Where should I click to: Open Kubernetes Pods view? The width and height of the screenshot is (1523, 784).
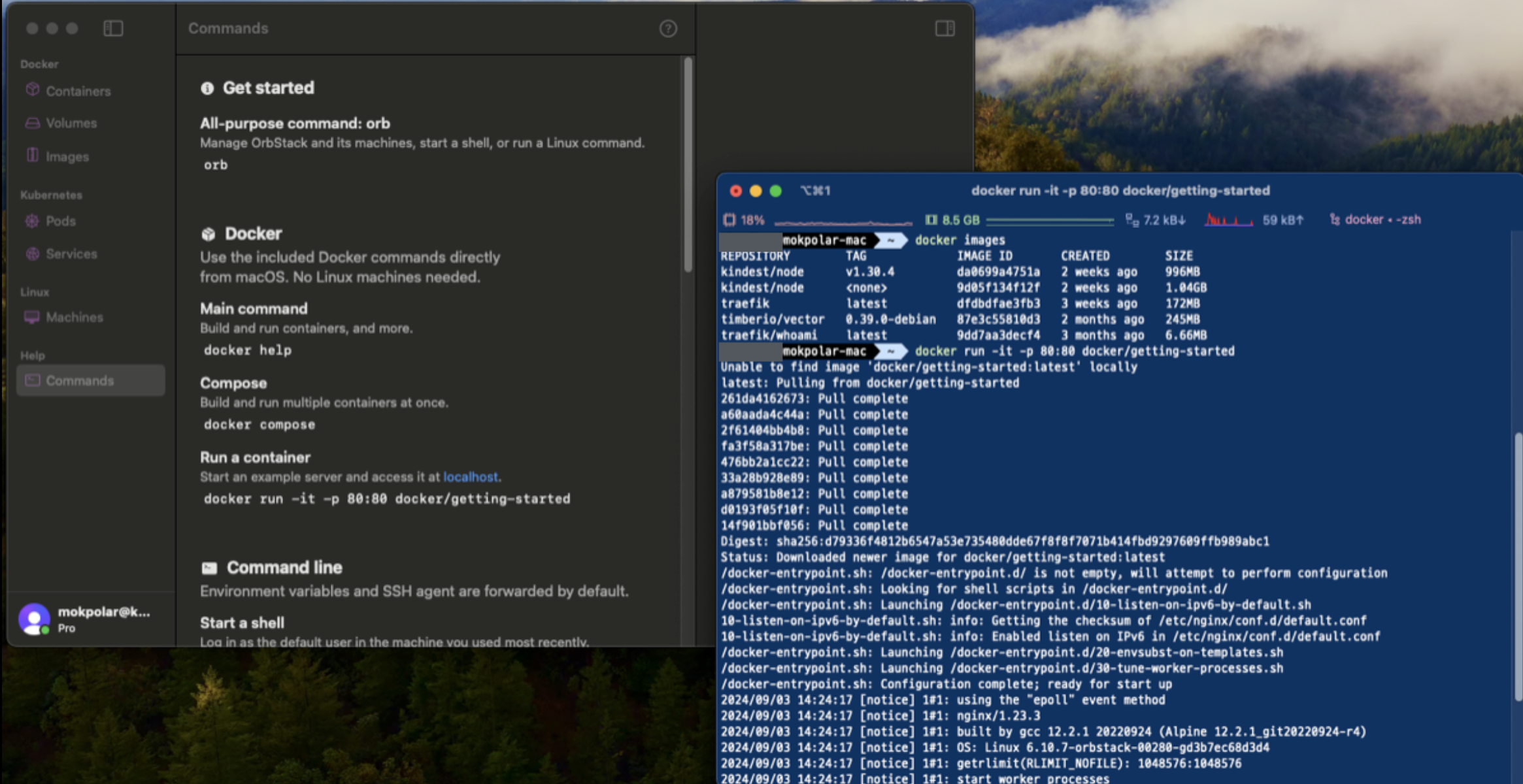click(60, 221)
